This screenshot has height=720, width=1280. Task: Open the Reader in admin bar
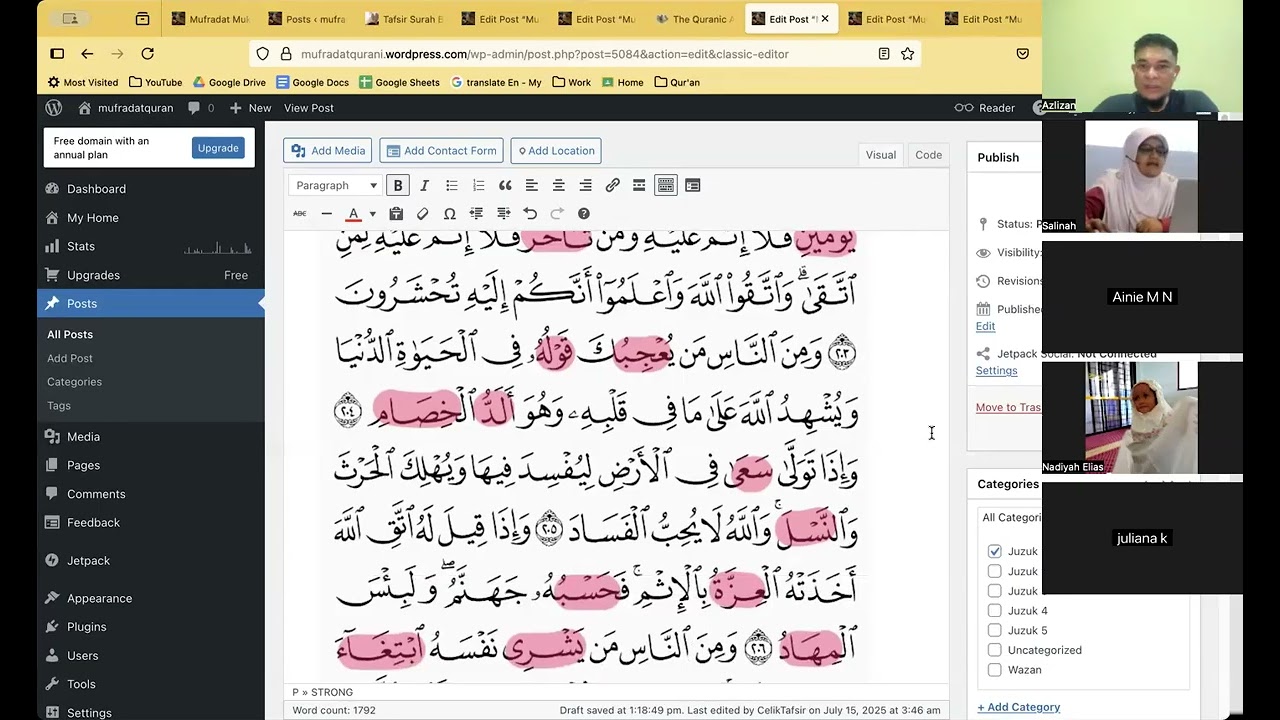[985, 108]
